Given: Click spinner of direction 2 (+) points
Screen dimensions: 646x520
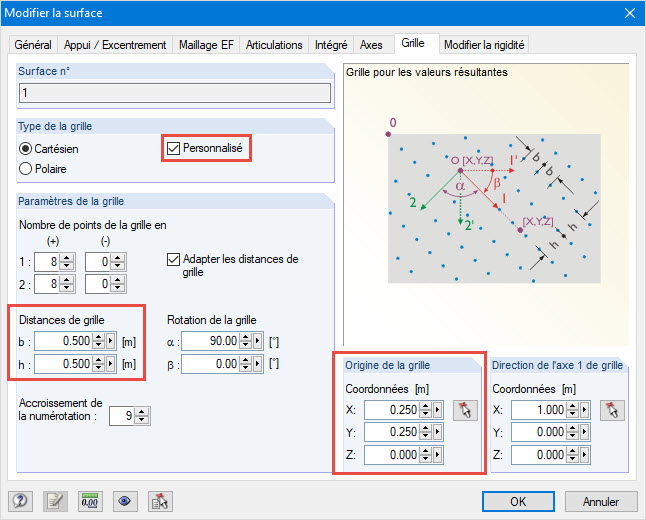Looking at the screenshot, I should [66, 284].
